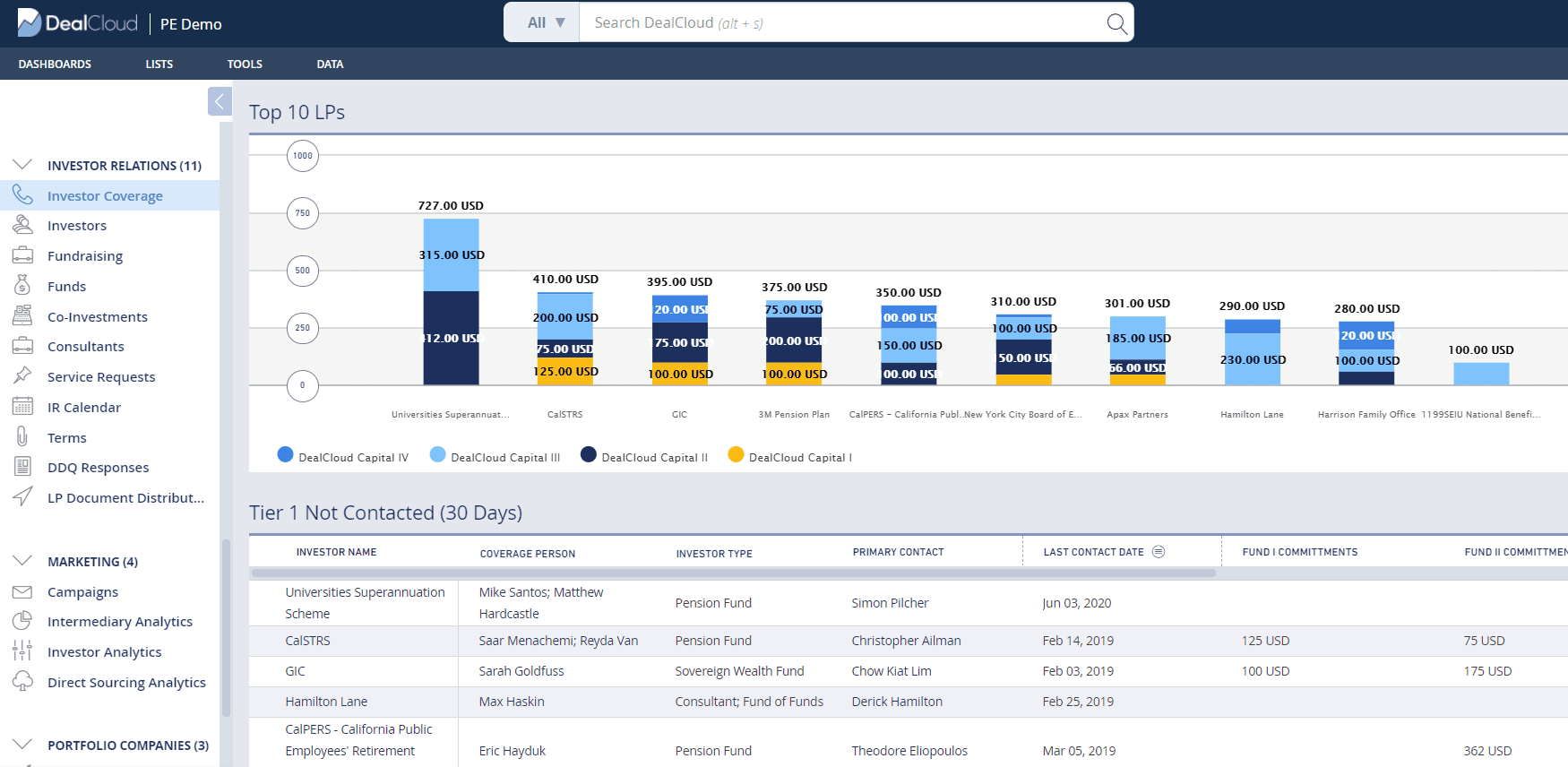The image size is (1568, 767).
Task: Click the Co-Investments icon
Action: [x=22, y=316]
